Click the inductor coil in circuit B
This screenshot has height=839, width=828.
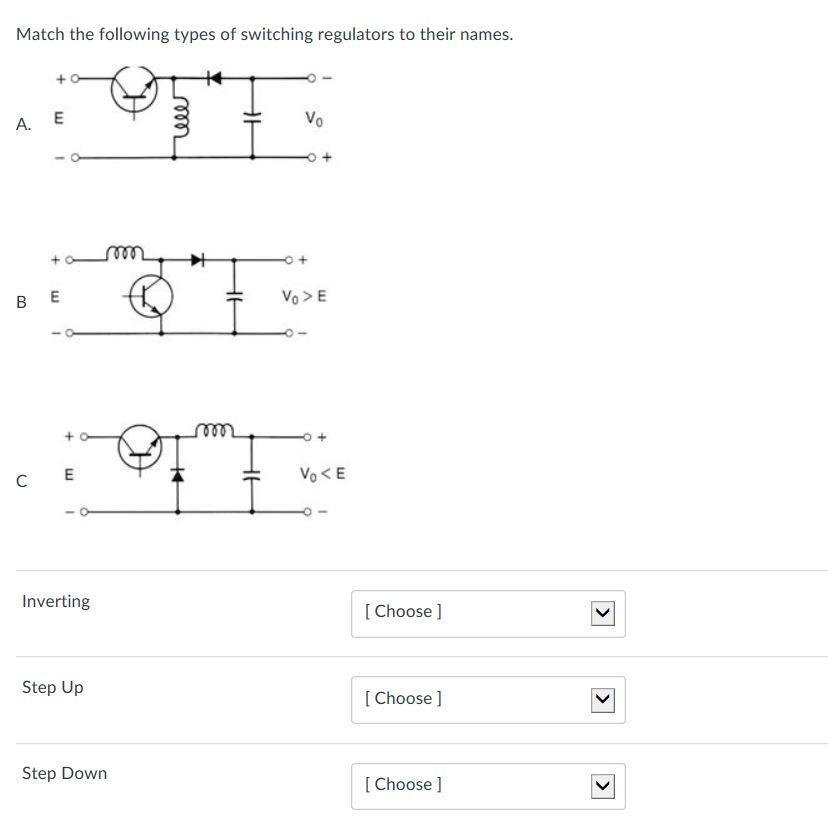[x=122, y=253]
